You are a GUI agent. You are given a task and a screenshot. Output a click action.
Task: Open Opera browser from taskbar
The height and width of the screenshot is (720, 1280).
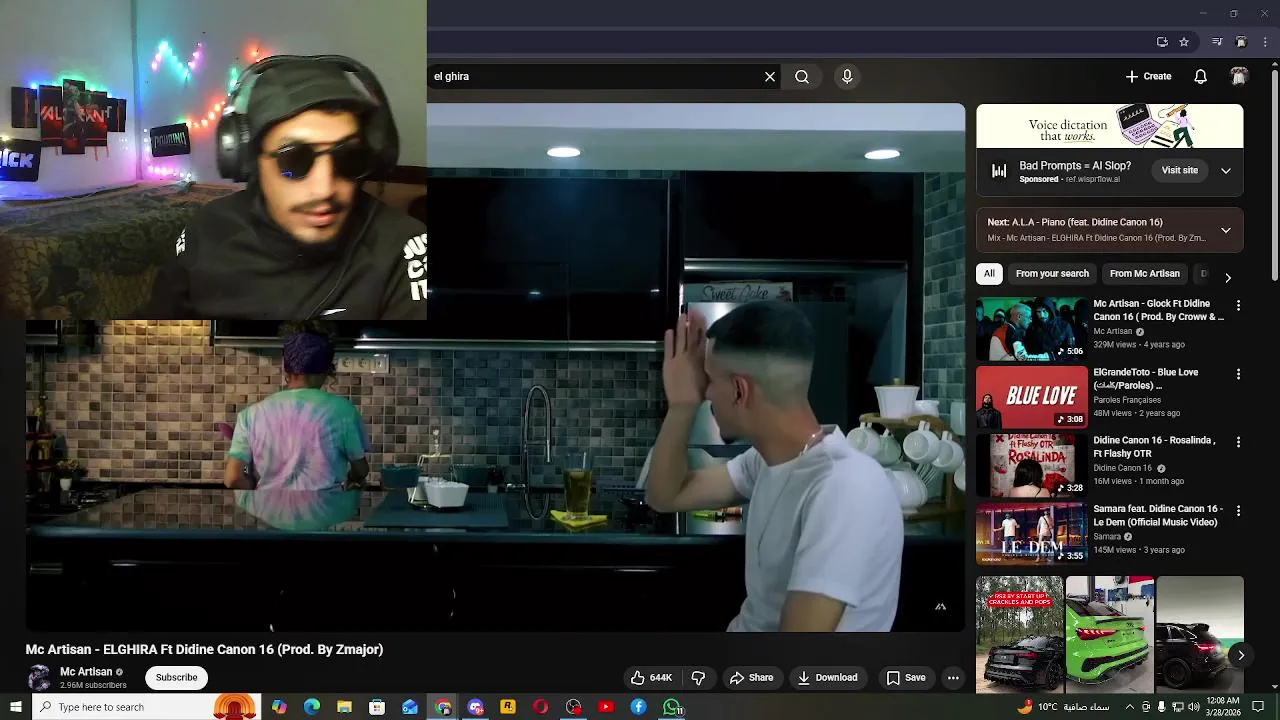coord(540,707)
